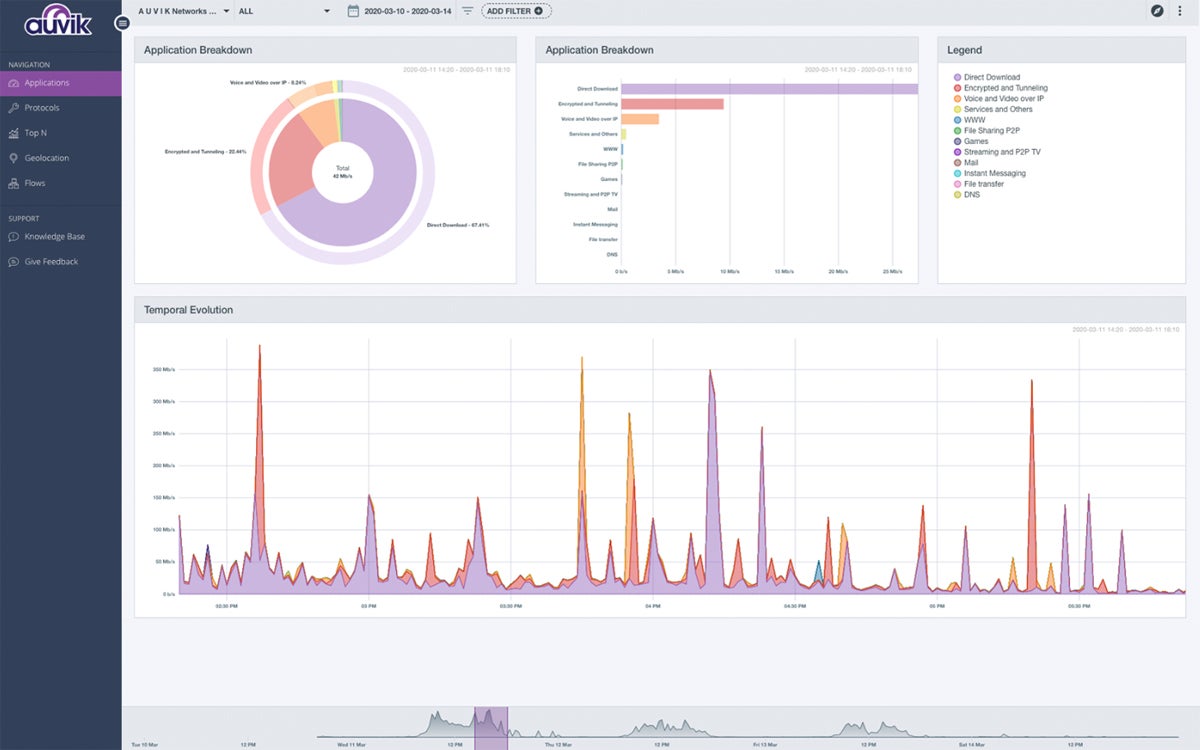Open Top N via its chart icon
Viewport: 1200px width, 750px height.
[12, 132]
